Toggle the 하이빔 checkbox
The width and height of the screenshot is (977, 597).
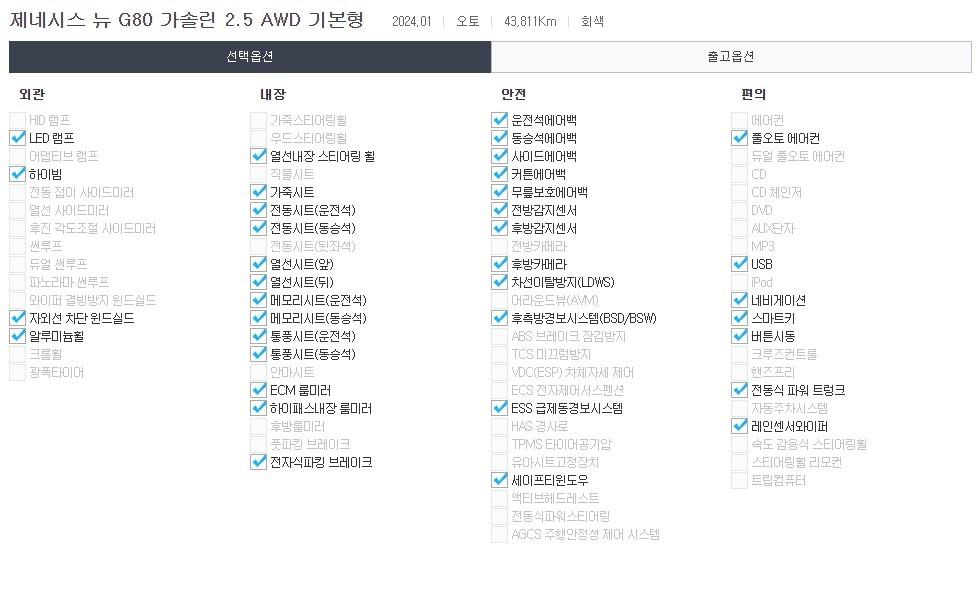tap(17, 174)
